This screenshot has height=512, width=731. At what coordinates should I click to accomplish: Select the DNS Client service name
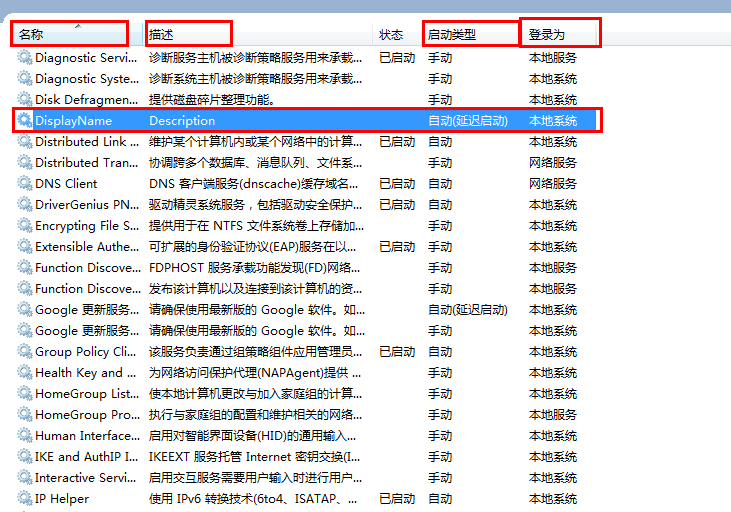[66, 184]
